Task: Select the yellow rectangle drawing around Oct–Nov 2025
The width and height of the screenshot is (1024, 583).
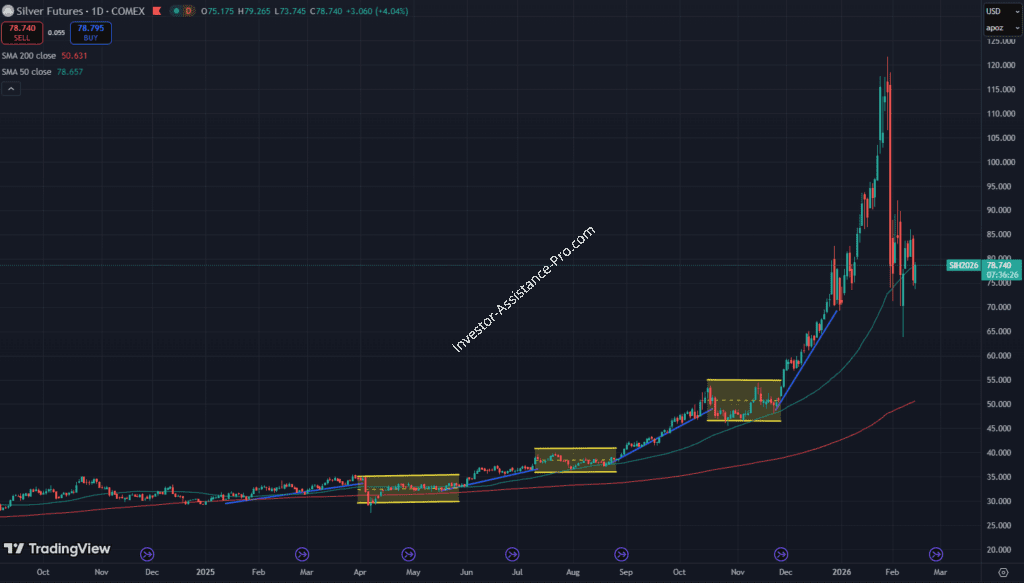Action: 744,380
